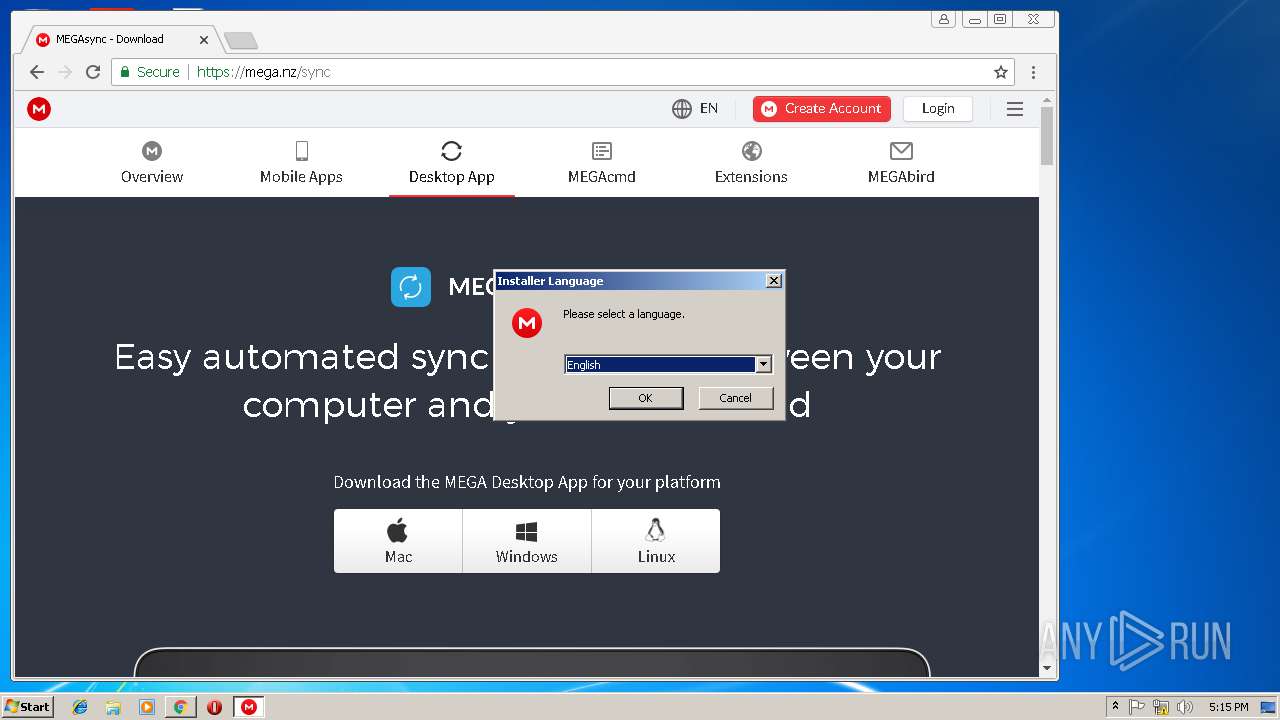Click Create Account button
This screenshot has height=720, width=1280.
(x=822, y=108)
